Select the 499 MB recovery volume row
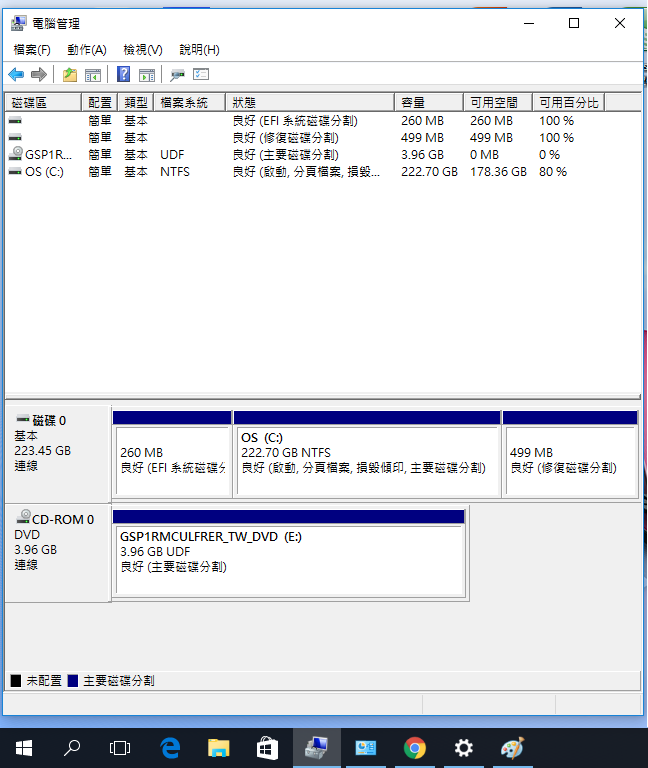Screen dimensions: 648x768 pos(322,138)
